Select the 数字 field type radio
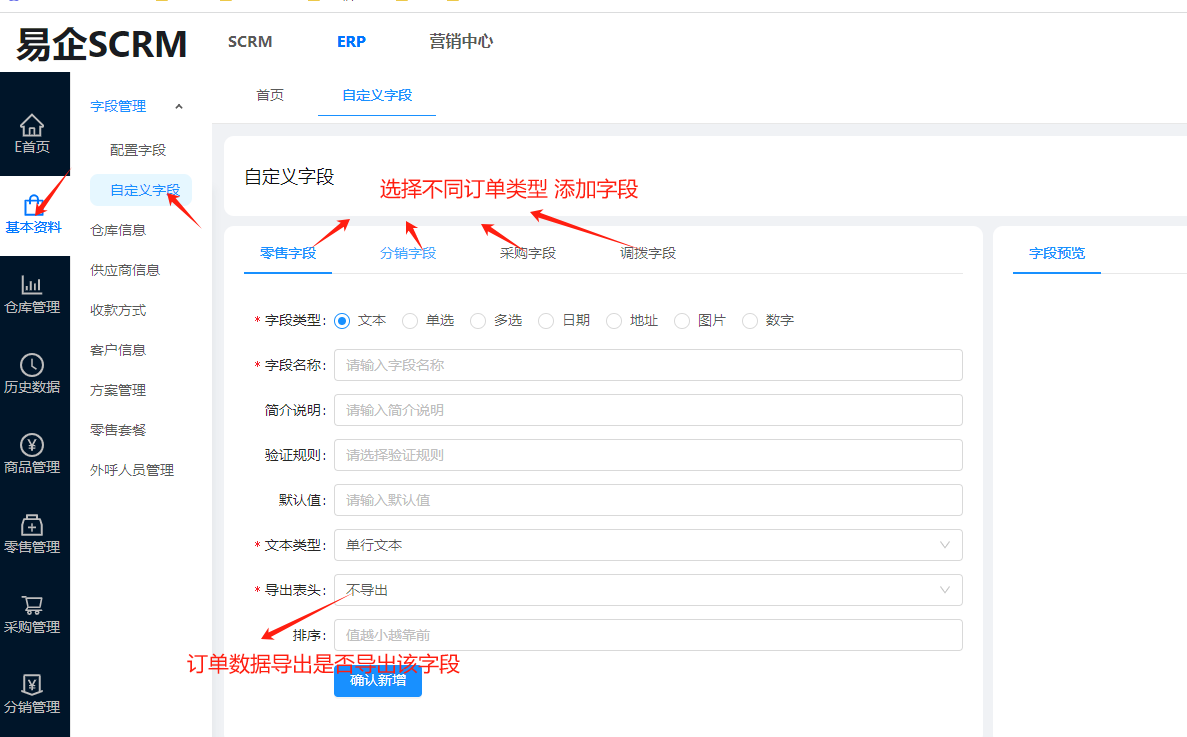Viewport: 1187px width, 737px height. [750, 321]
